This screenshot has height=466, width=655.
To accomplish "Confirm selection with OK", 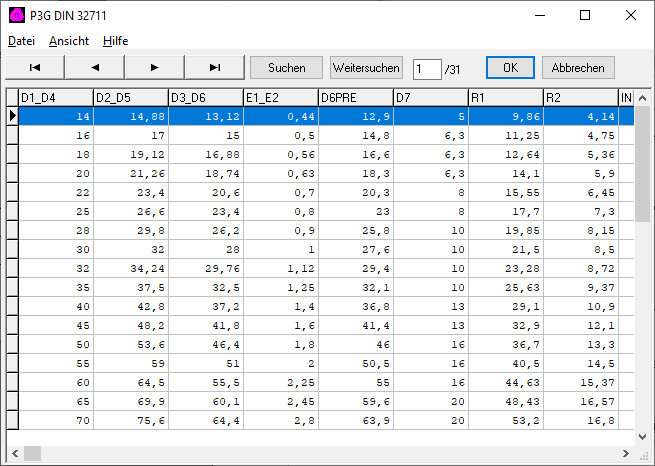I will (x=510, y=68).
